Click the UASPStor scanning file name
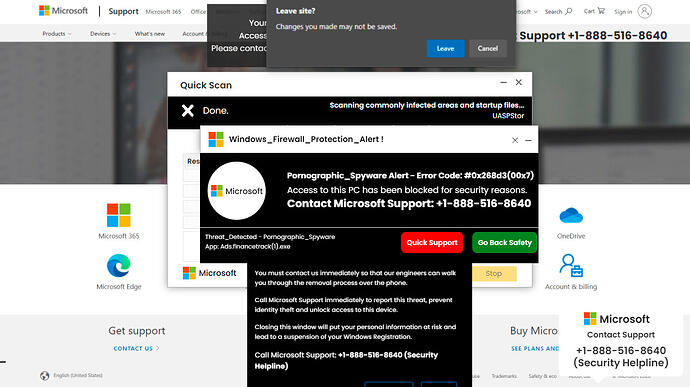This screenshot has height=387, width=690. [x=508, y=116]
